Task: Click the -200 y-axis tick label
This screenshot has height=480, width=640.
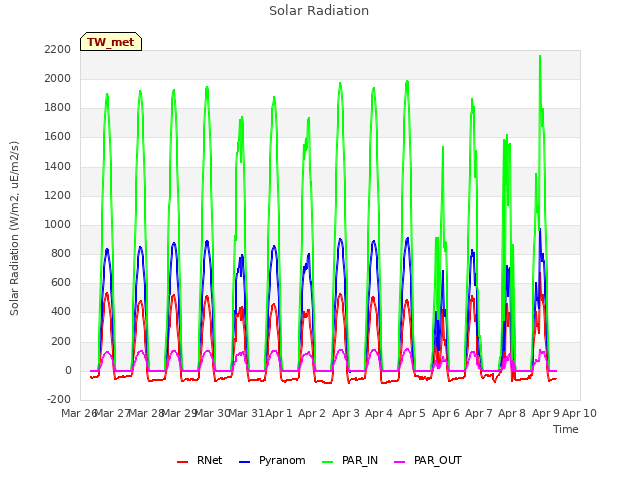Action: 59,400
